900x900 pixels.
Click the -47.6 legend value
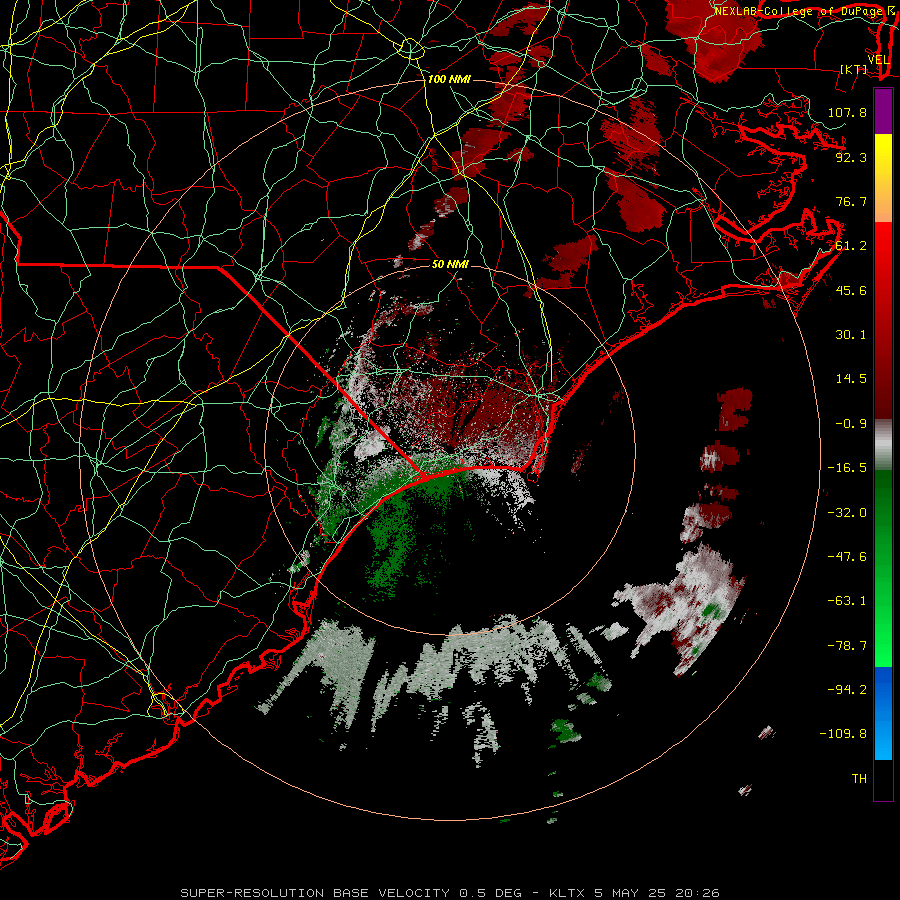click(x=847, y=557)
